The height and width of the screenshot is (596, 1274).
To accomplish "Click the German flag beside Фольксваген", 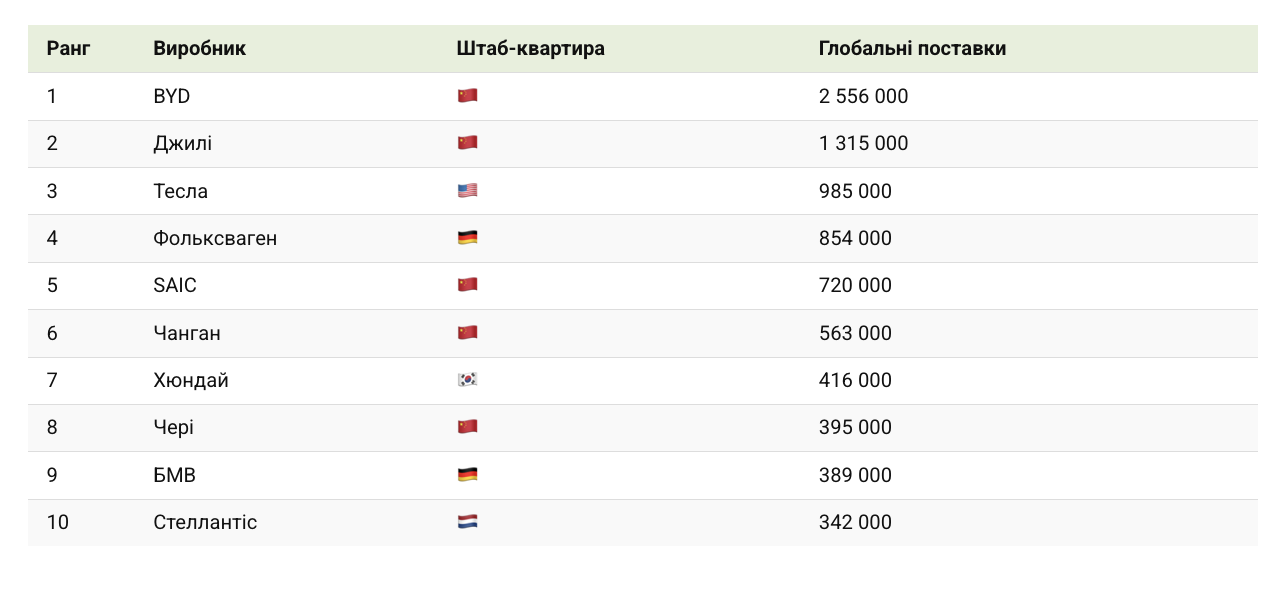I will click(x=467, y=238).
